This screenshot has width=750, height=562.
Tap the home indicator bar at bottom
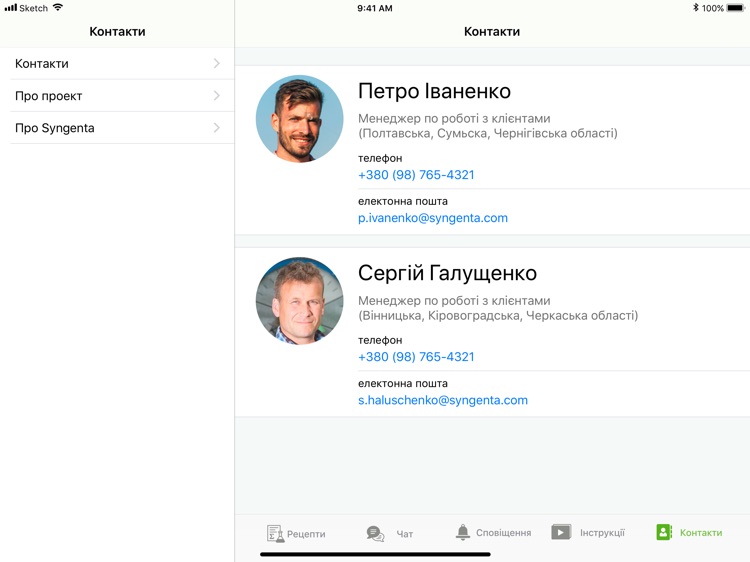(x=375, y=554)
